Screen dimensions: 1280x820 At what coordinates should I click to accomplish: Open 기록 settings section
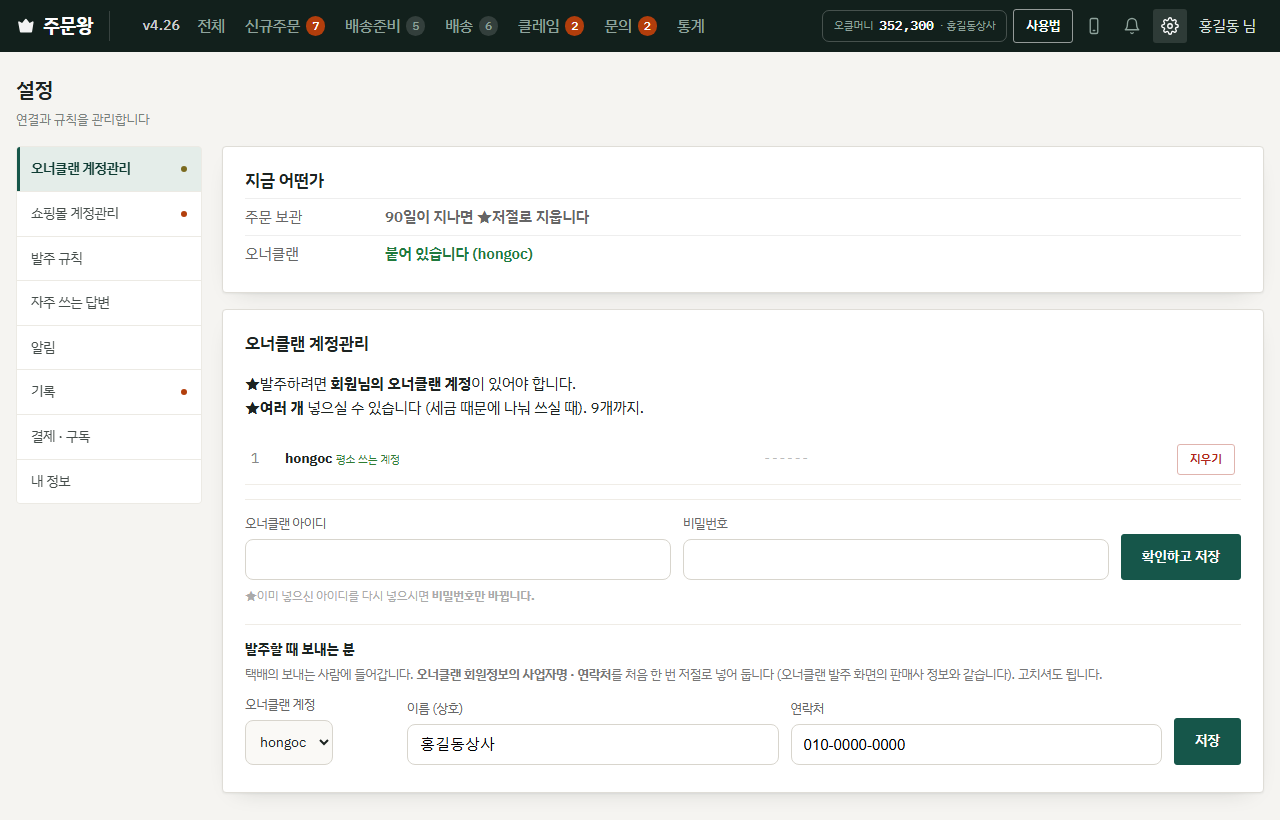tap(109, 392)
